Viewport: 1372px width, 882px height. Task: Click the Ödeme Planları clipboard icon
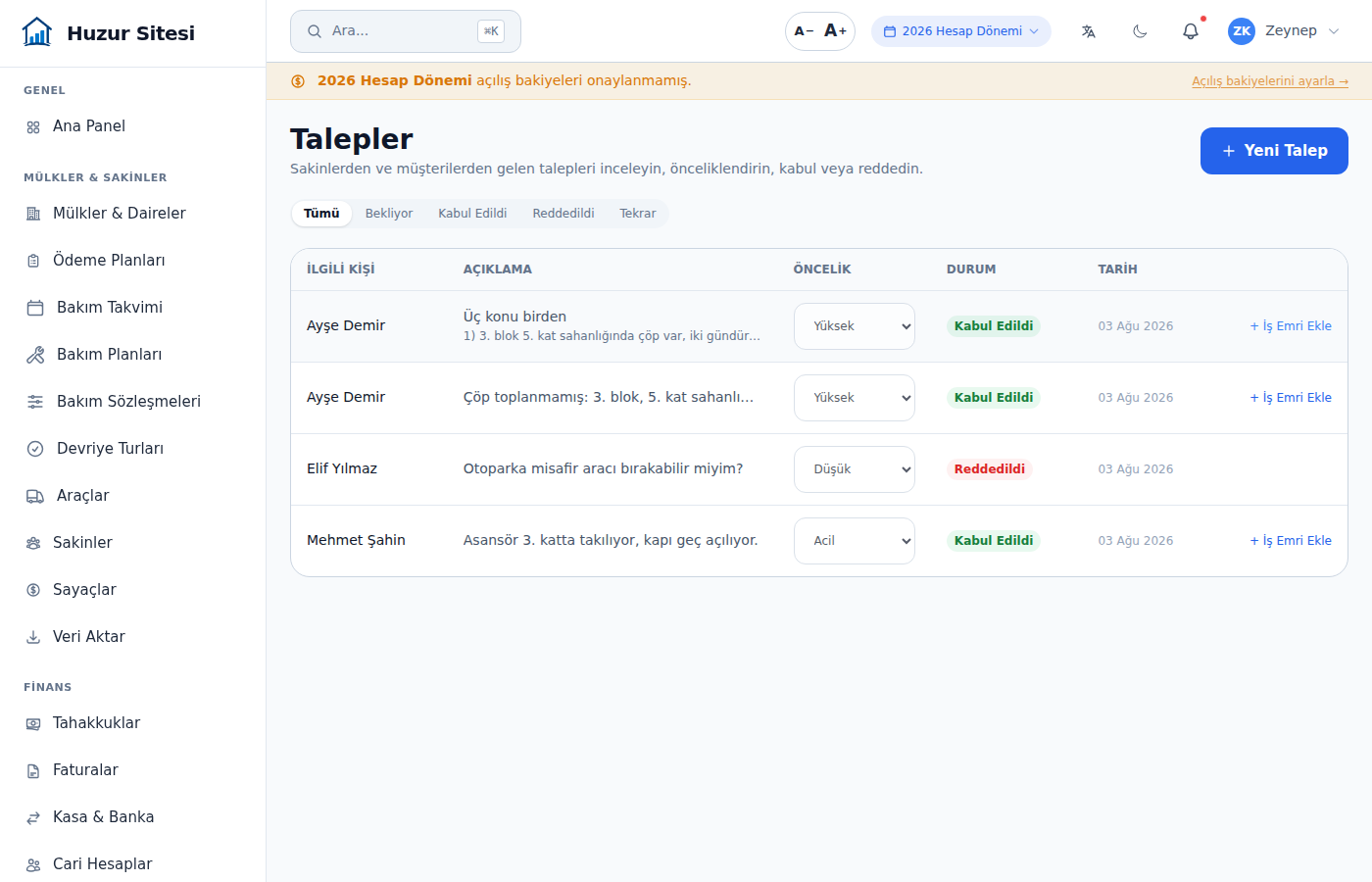(x=33, y=261)
